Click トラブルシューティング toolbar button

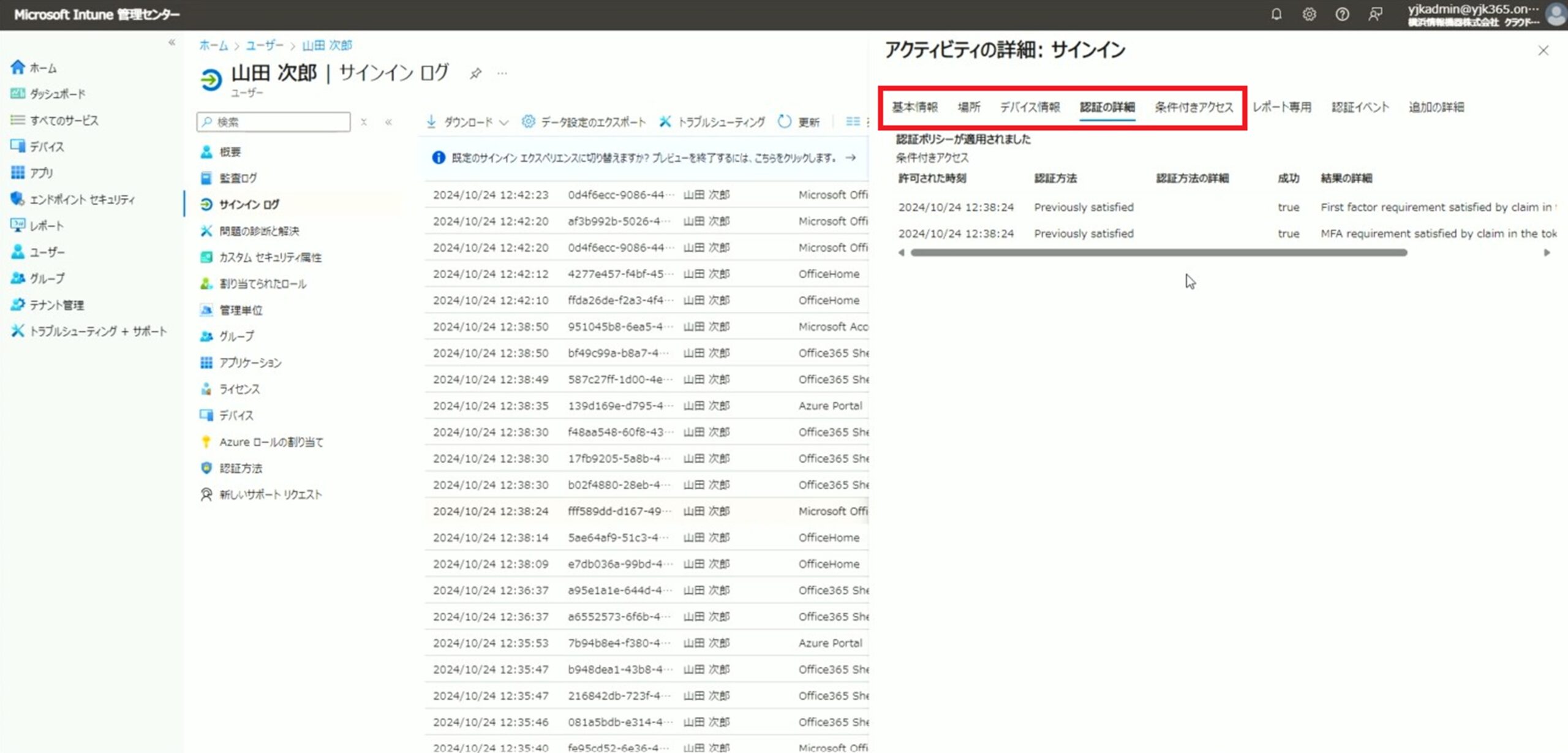click(x=712, y=122)
